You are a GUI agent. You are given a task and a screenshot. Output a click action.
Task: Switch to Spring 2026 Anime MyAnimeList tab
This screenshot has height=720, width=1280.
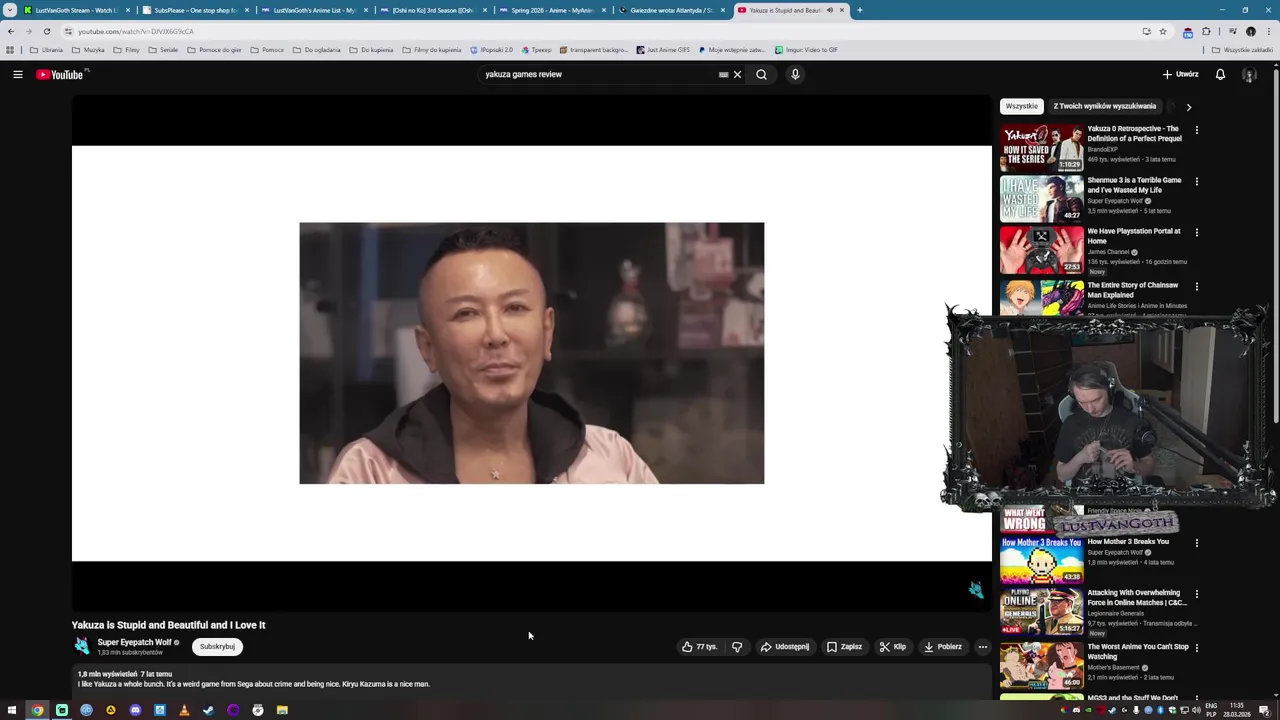pos(552,10)
